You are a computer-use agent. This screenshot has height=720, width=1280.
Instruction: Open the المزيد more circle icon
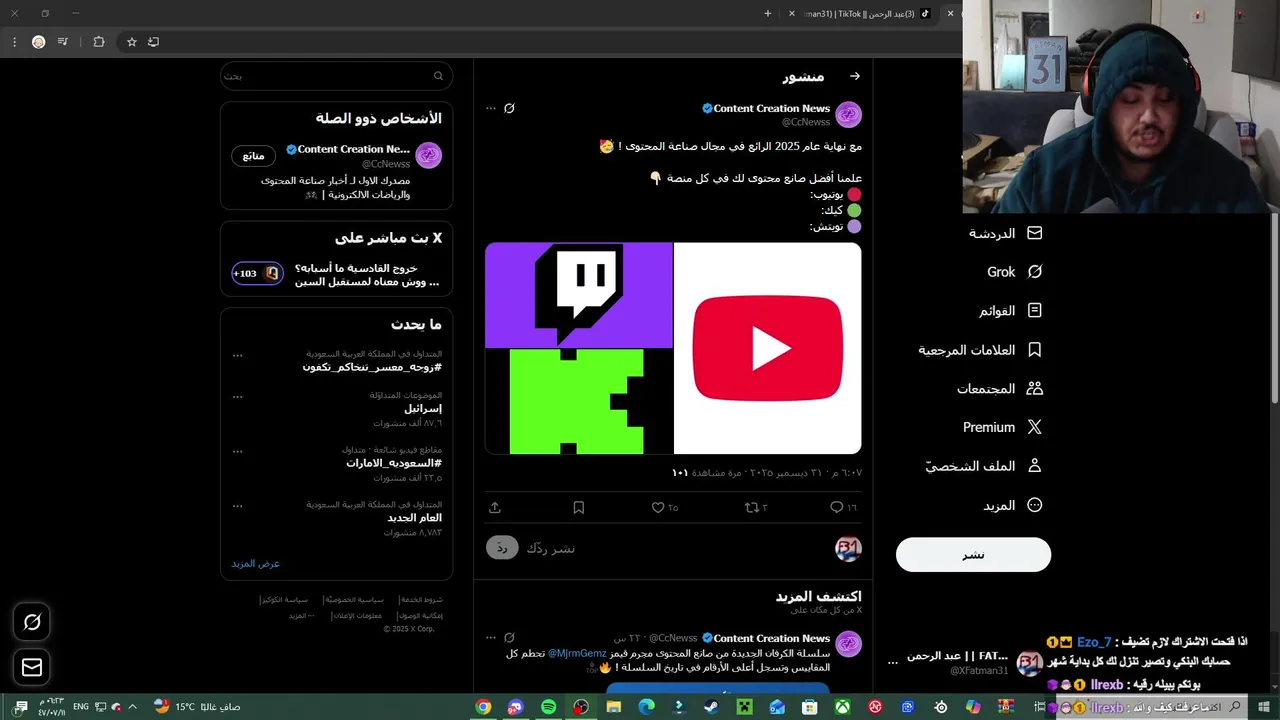pyautogui.click(x=1035, y=505)
